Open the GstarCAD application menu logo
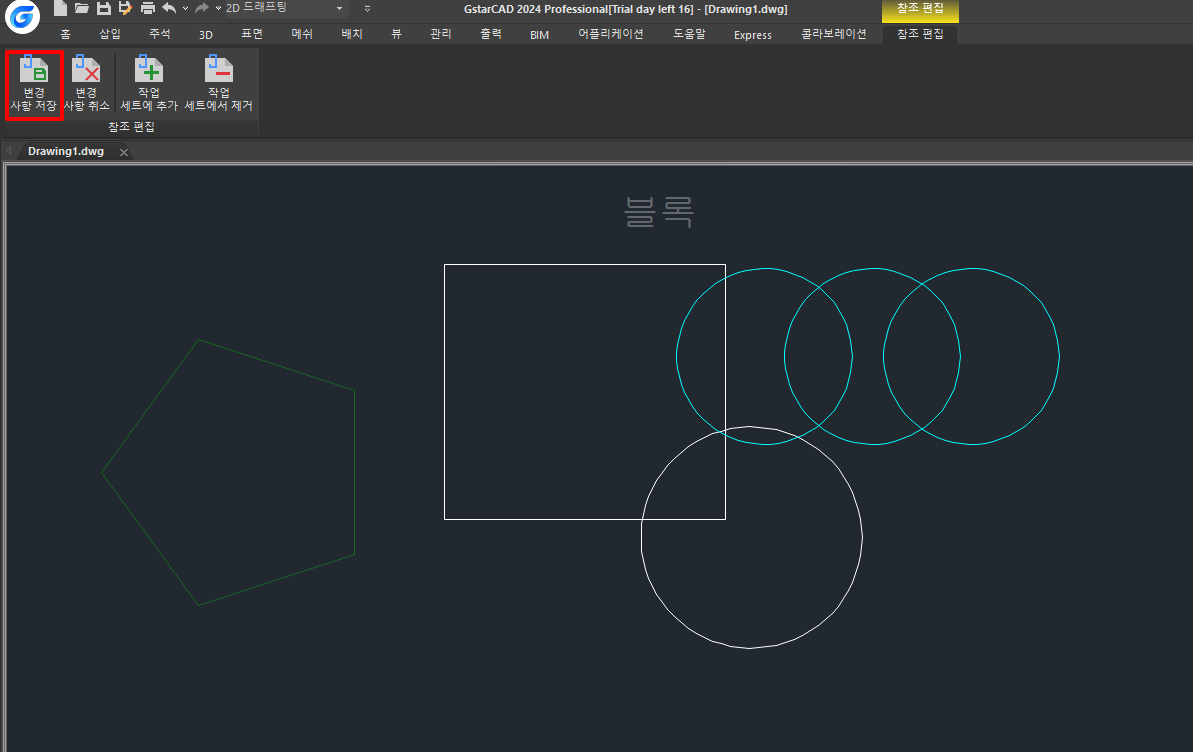The height and width of the screenshot is (752, 1193). click(22, 17)
